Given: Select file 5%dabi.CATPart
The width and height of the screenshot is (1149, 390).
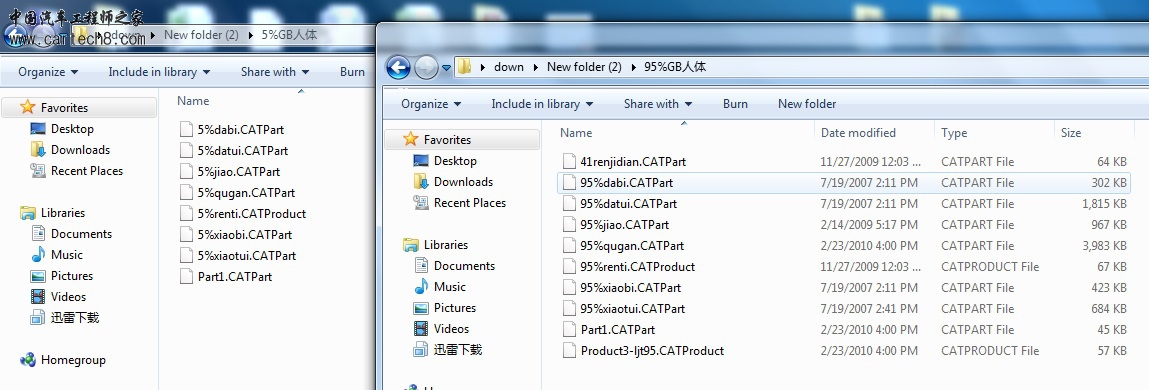Looking at the screenshot, I should coord(240,130).
